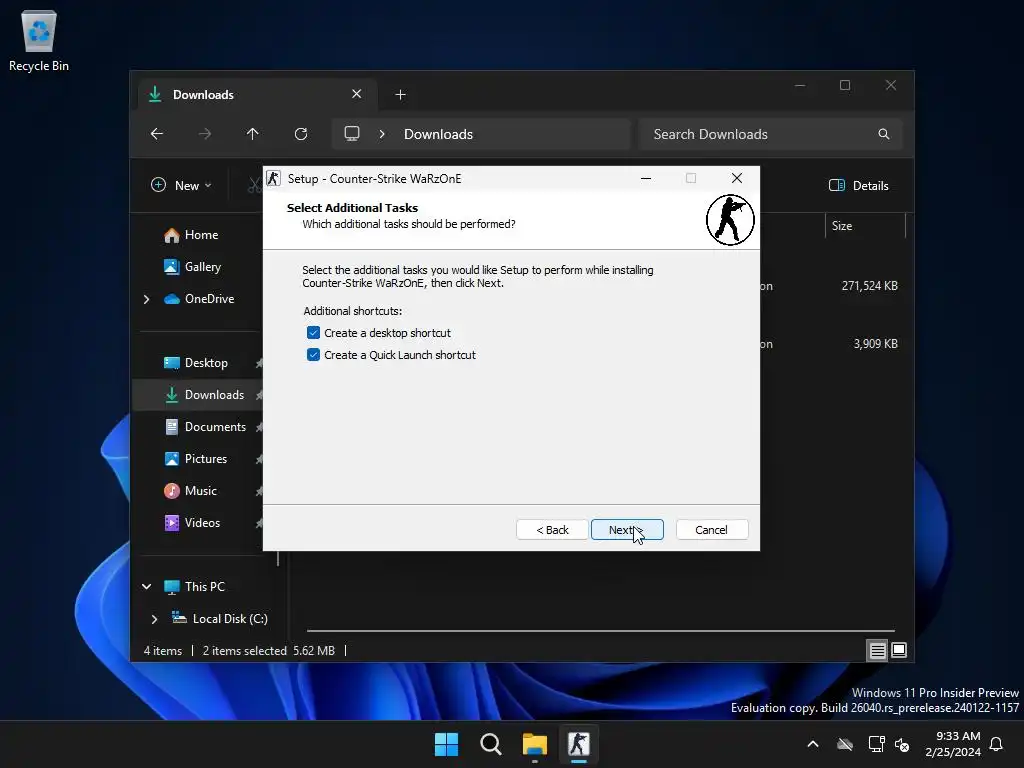Screen dimensions: 1024x768
Task: Click Next in the setup wizard
Action: tap(627, 530)
